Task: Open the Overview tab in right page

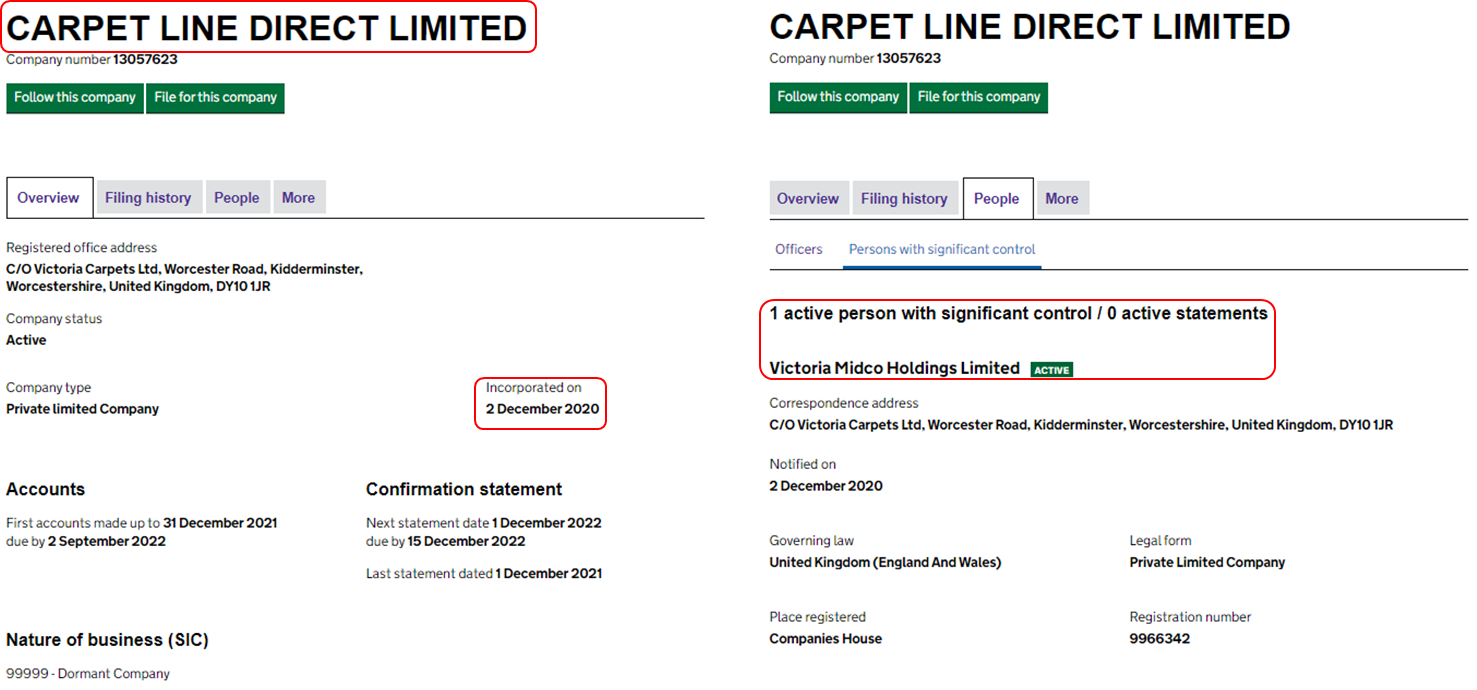Action: coord(808,199)
